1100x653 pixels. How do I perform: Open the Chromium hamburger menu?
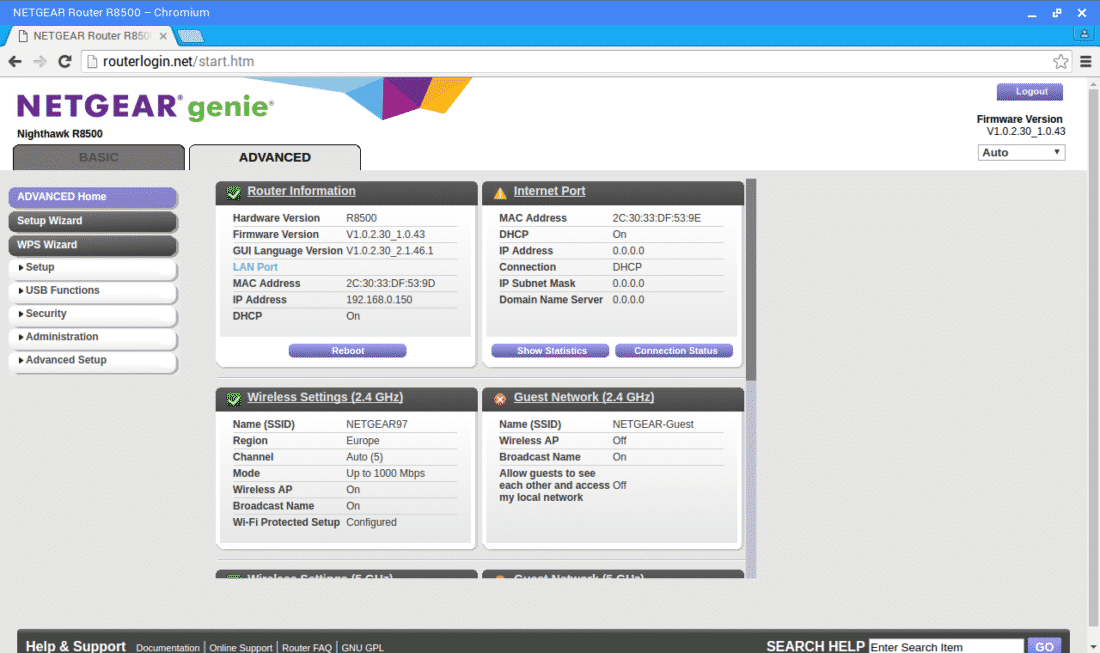(1085, 62)
